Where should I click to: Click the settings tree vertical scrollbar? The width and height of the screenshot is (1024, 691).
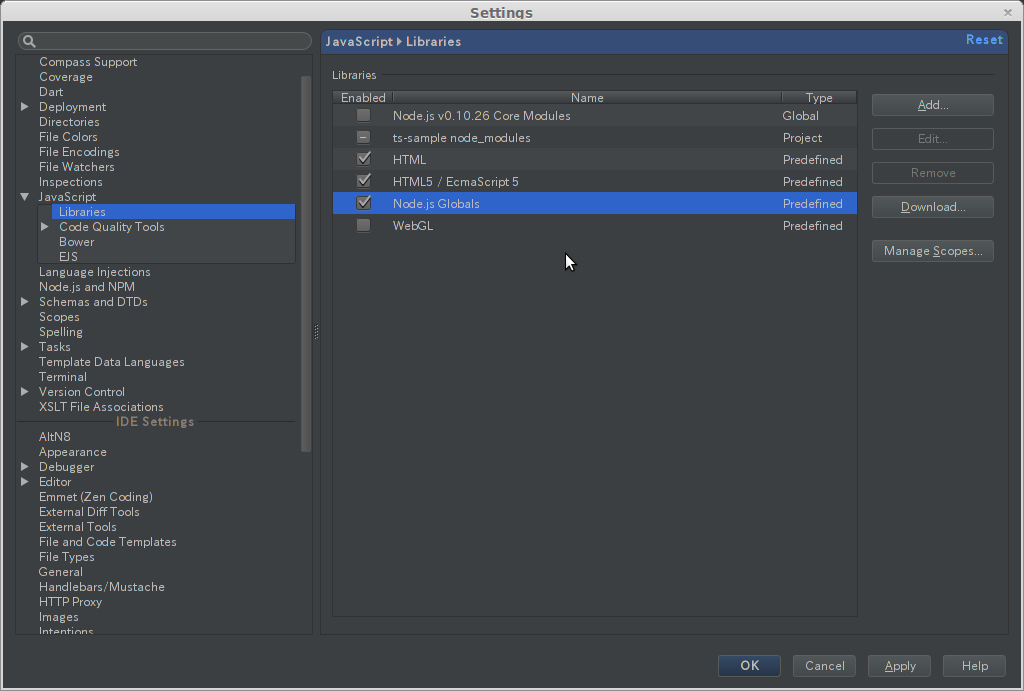click(x=306, y=263)
